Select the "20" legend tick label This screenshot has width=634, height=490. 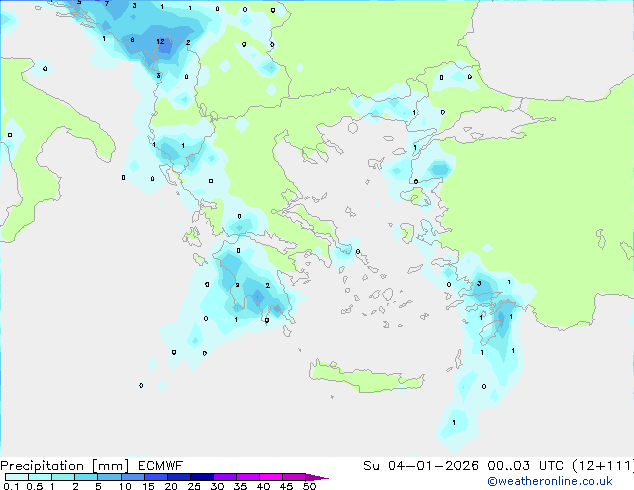tap(171, 486)
